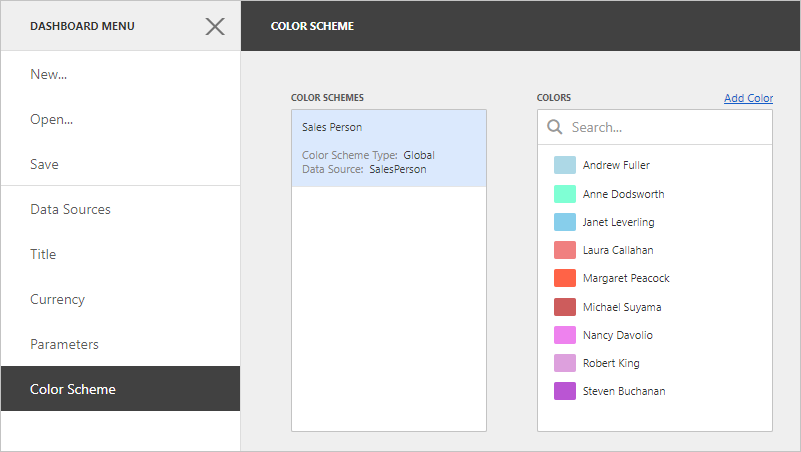Change Margaret Peacock's tomato red swatch
This screenshot has width=801, height=452.
tap(564, 278)
